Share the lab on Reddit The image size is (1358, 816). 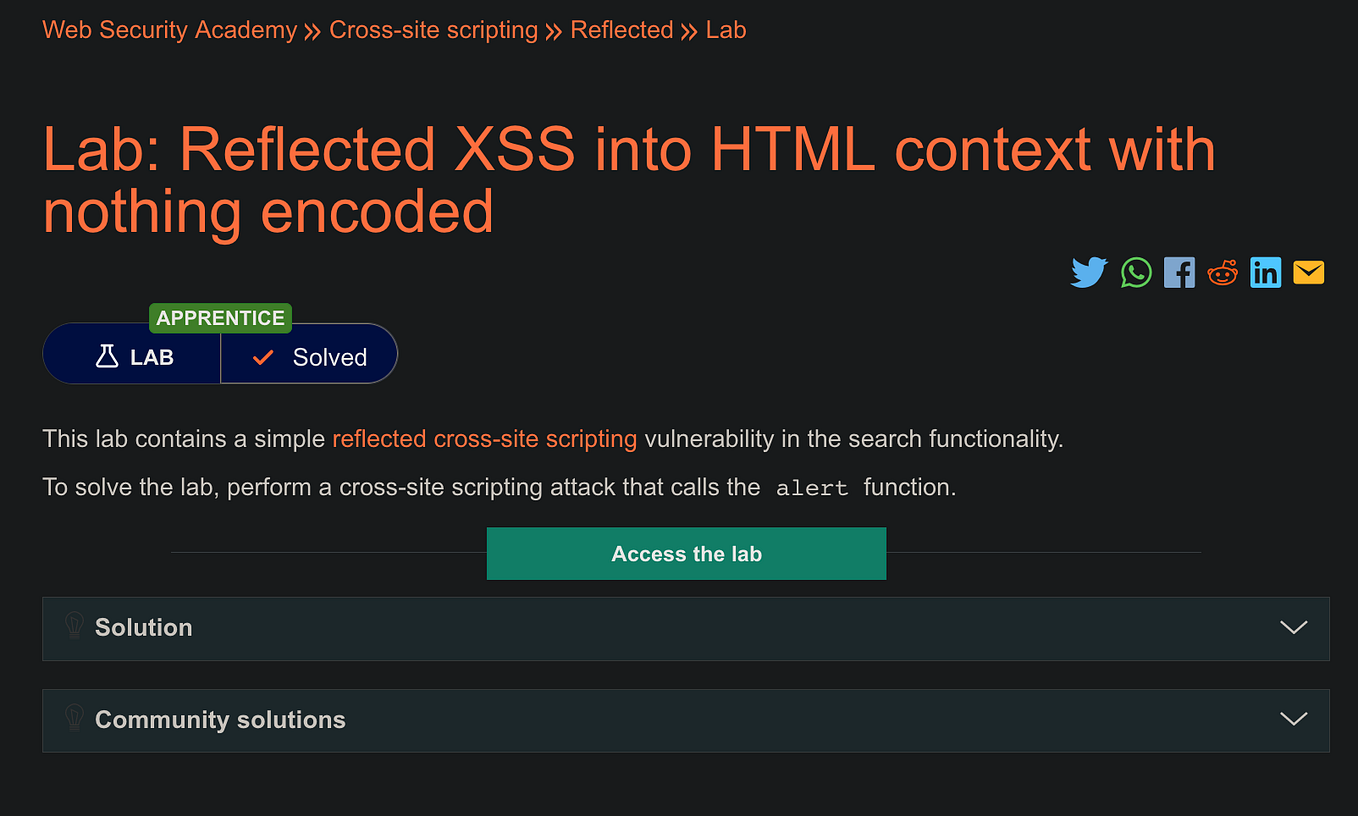click(x=1222, y=272)
